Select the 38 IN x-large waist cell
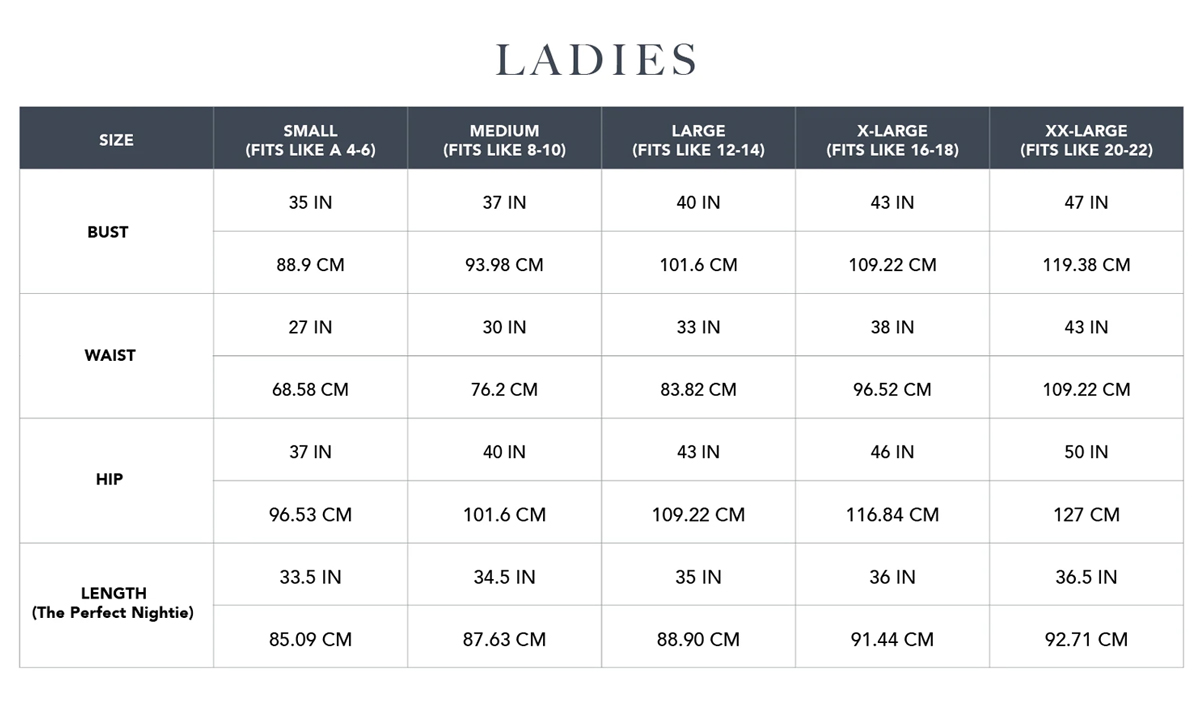 coord(892,327)
